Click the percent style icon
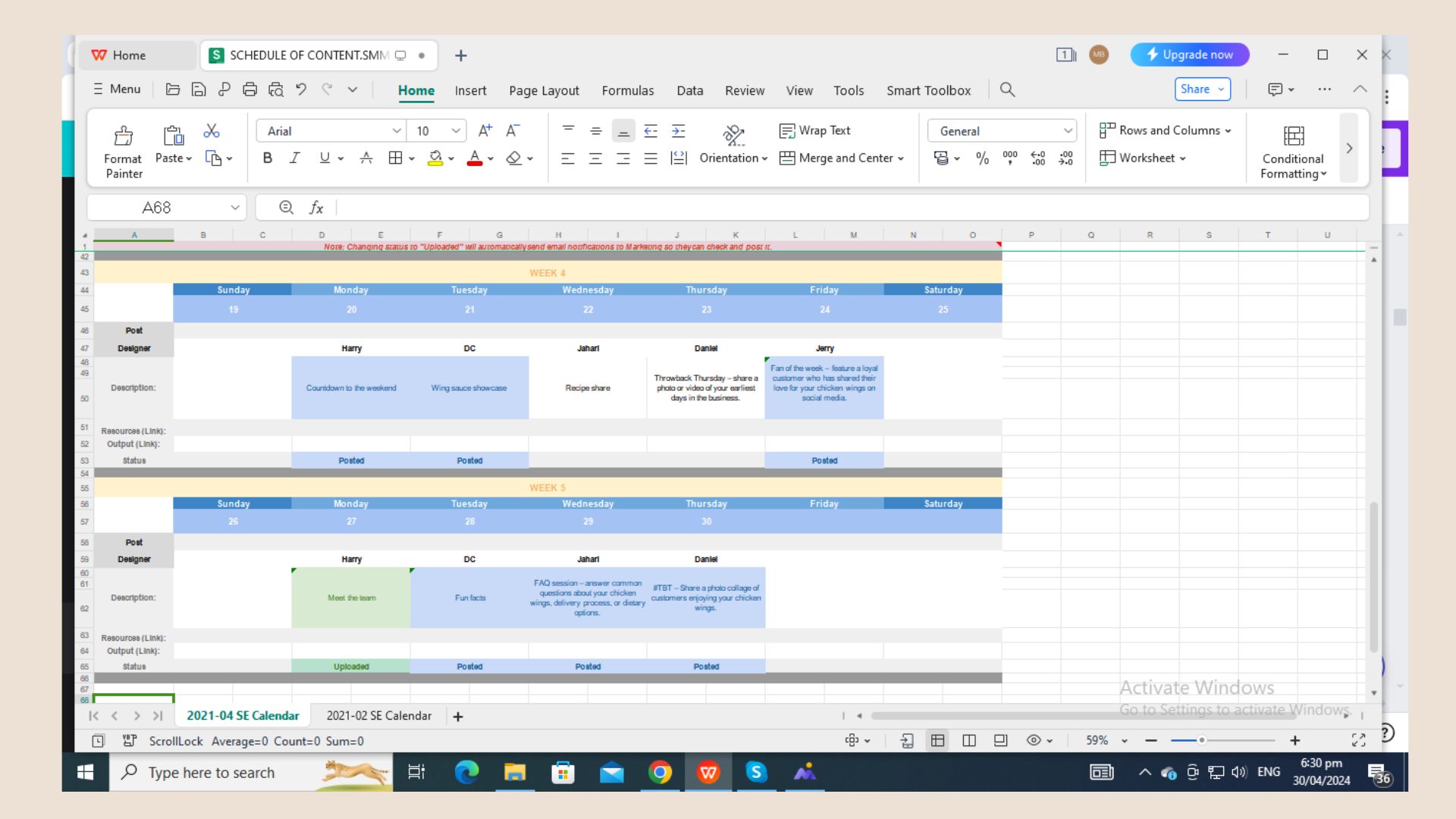Image resolution: width=1456 pixels, height=819 pixels. [x=982, y=158]
